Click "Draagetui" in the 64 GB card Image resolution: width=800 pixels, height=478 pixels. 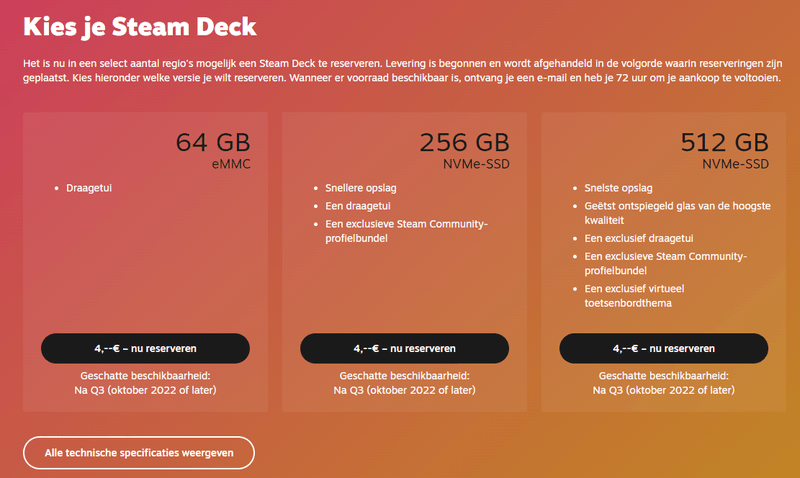pyautogui.click(x=89, y=188)
